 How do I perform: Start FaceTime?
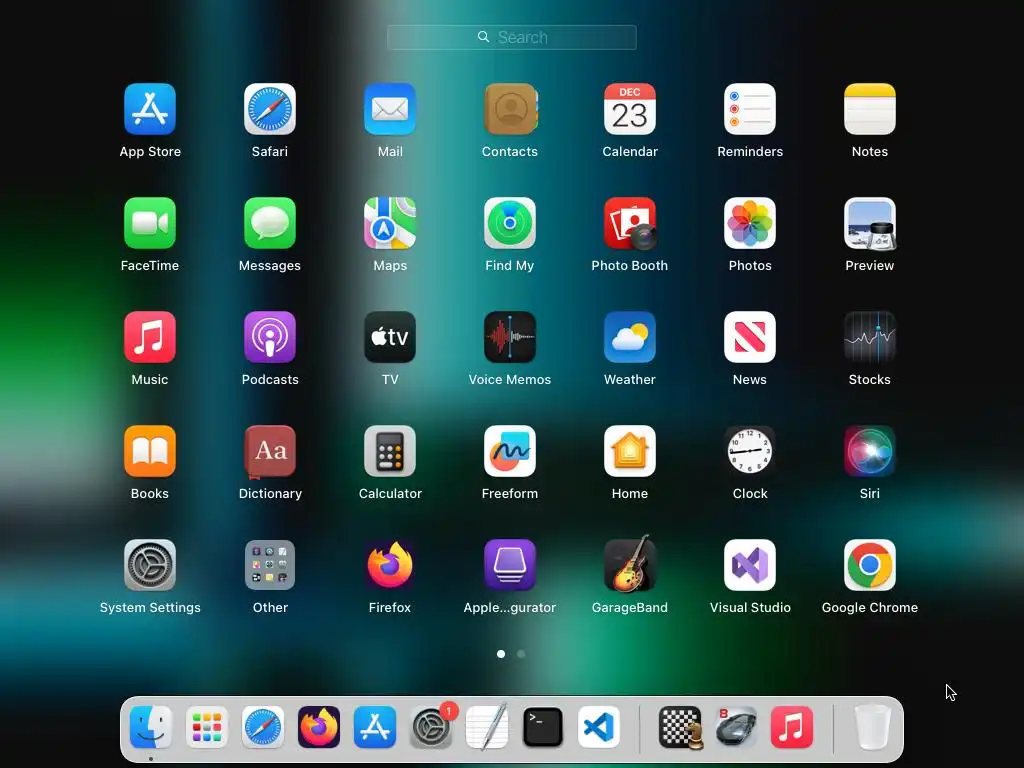150,223
